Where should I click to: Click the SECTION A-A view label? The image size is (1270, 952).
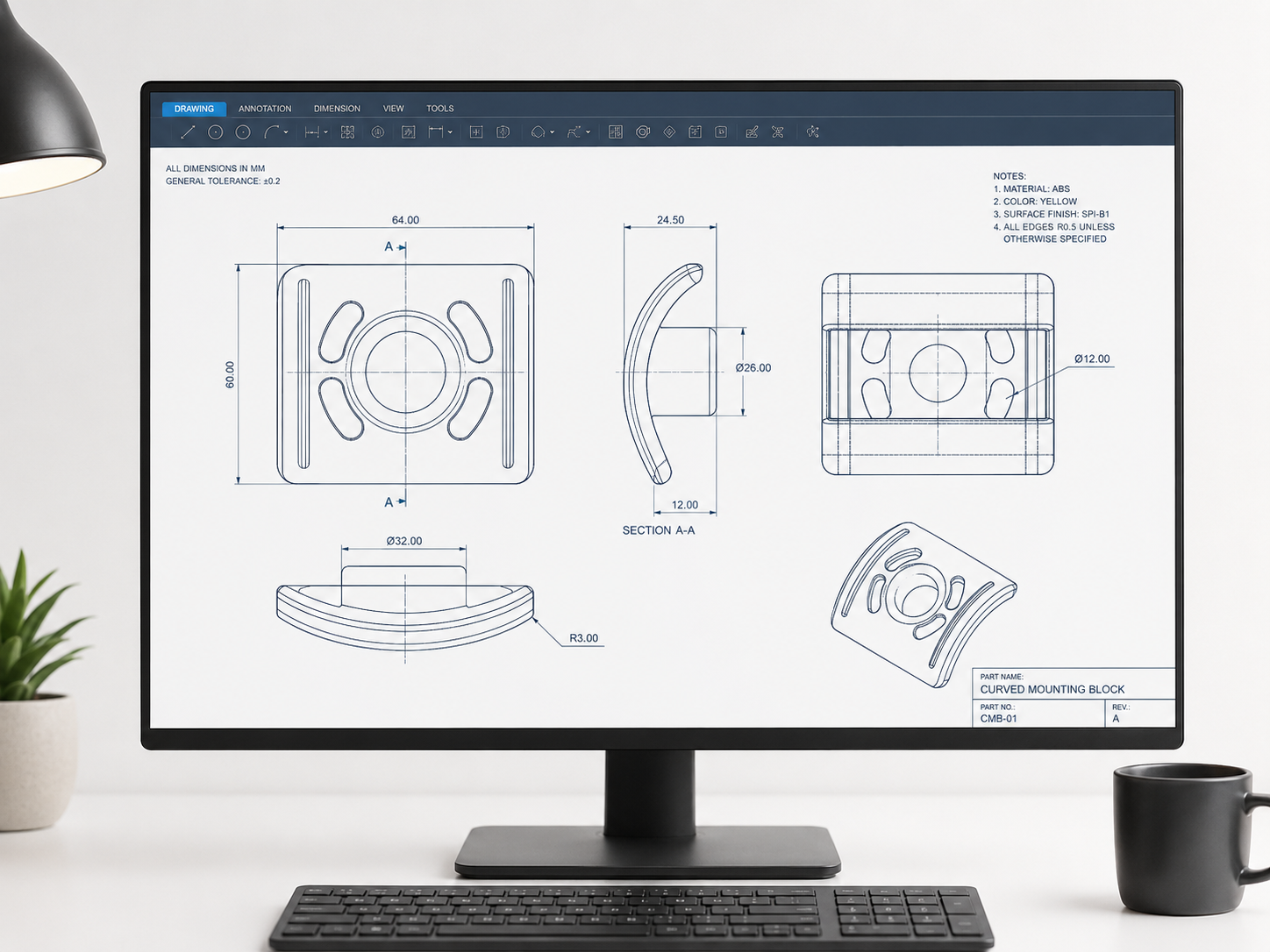click(x=659, y=530)
